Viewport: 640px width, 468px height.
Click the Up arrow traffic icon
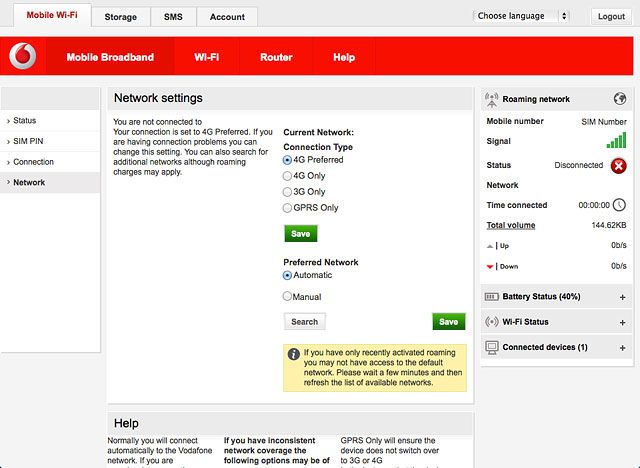pos(490,246)
